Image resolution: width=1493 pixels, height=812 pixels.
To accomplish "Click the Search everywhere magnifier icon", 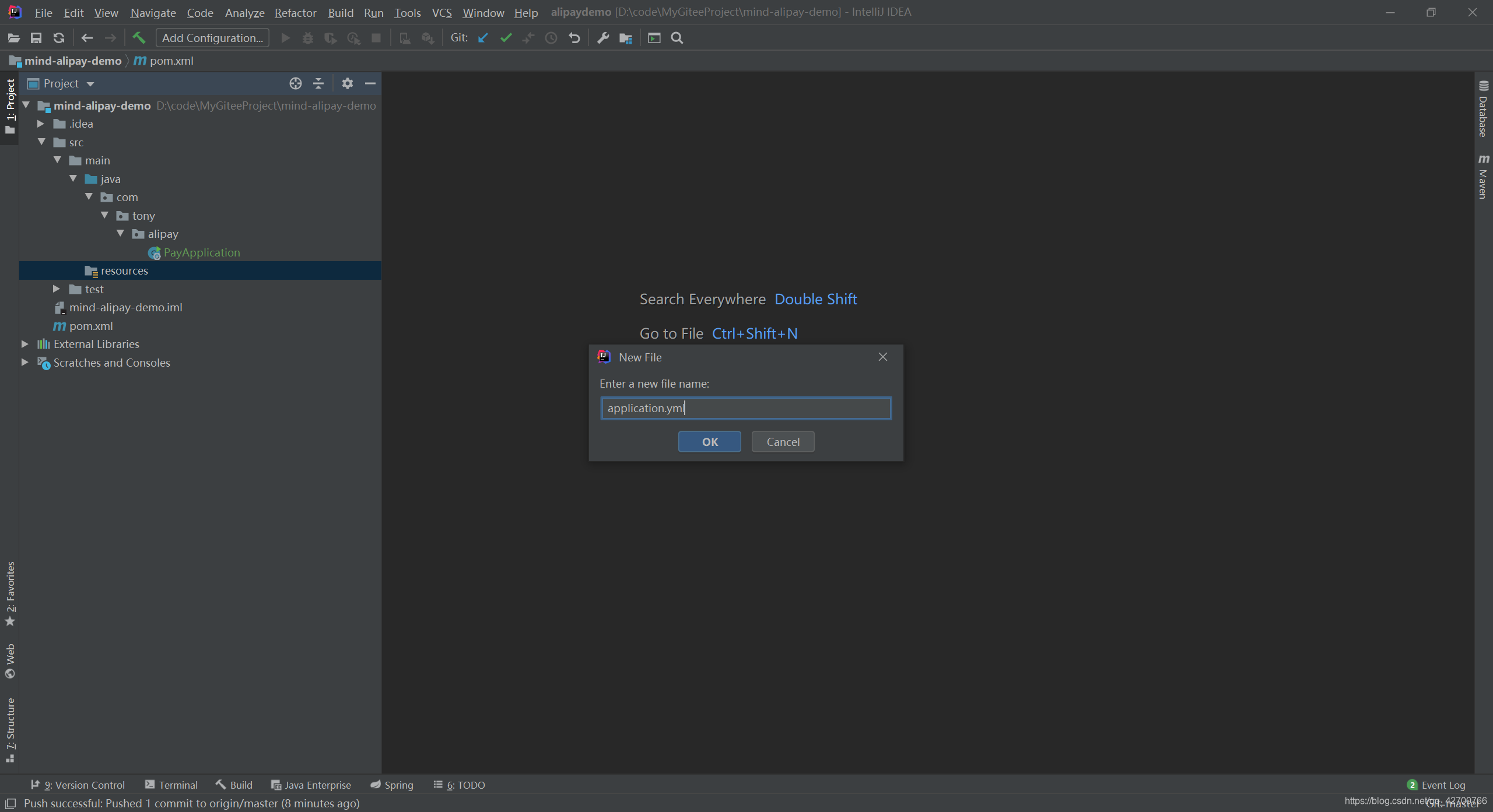I will coord(677,38).
